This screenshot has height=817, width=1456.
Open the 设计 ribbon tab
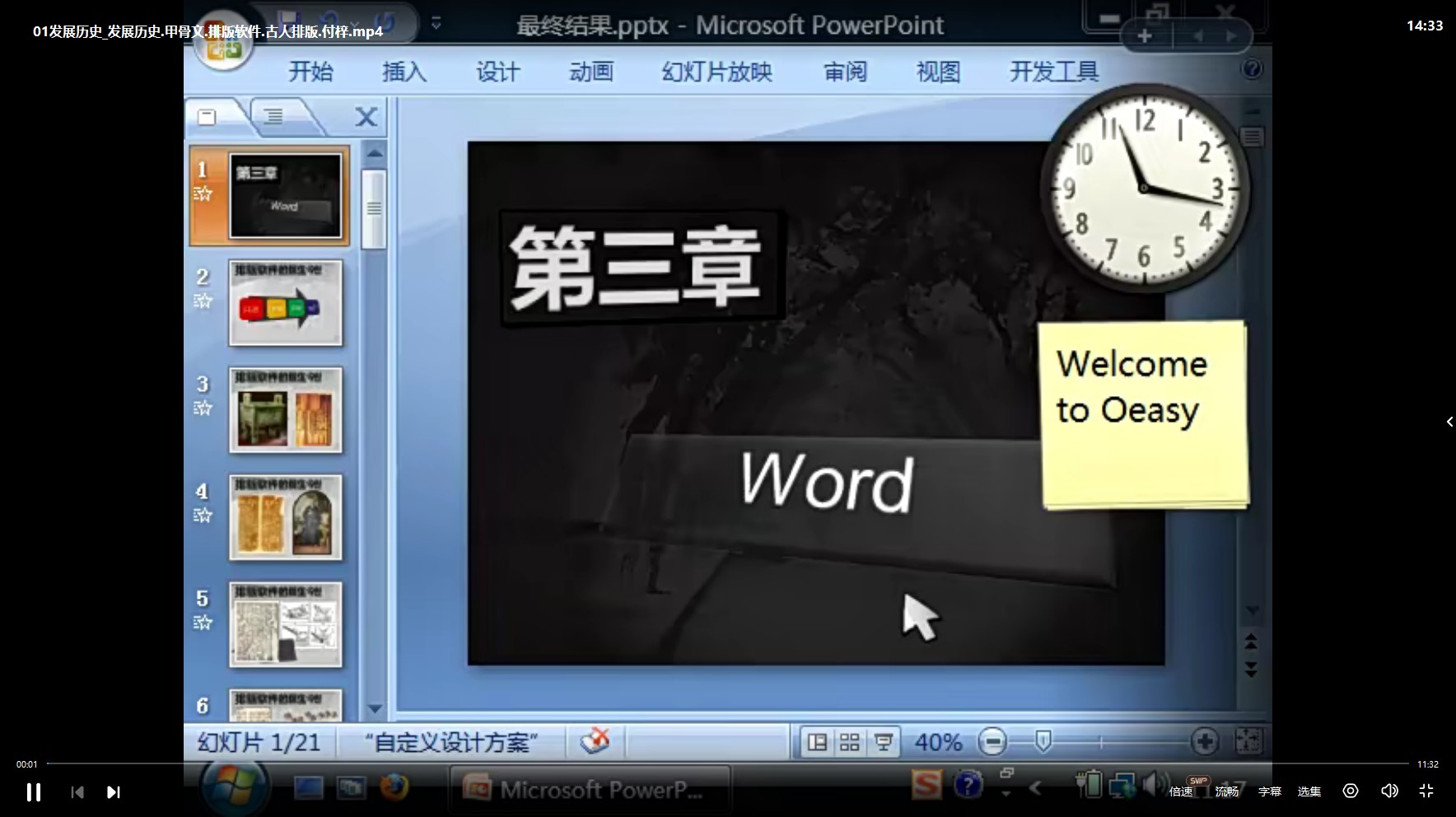[497, 72]
